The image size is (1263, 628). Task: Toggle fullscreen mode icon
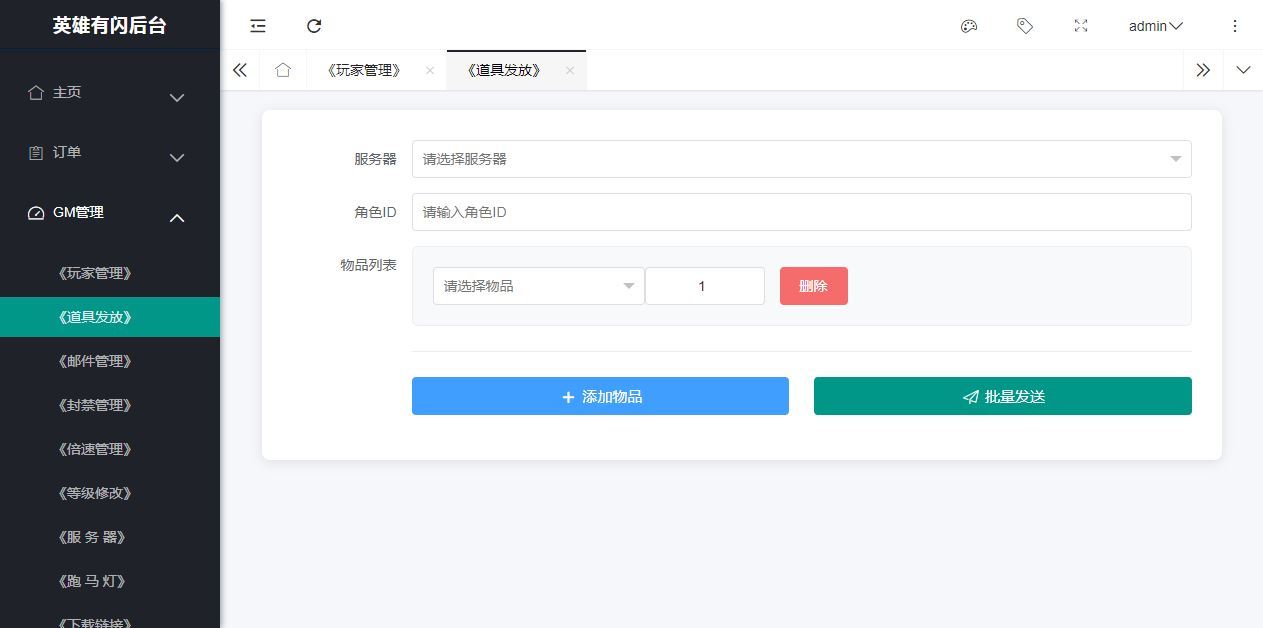click(1080, 26)
